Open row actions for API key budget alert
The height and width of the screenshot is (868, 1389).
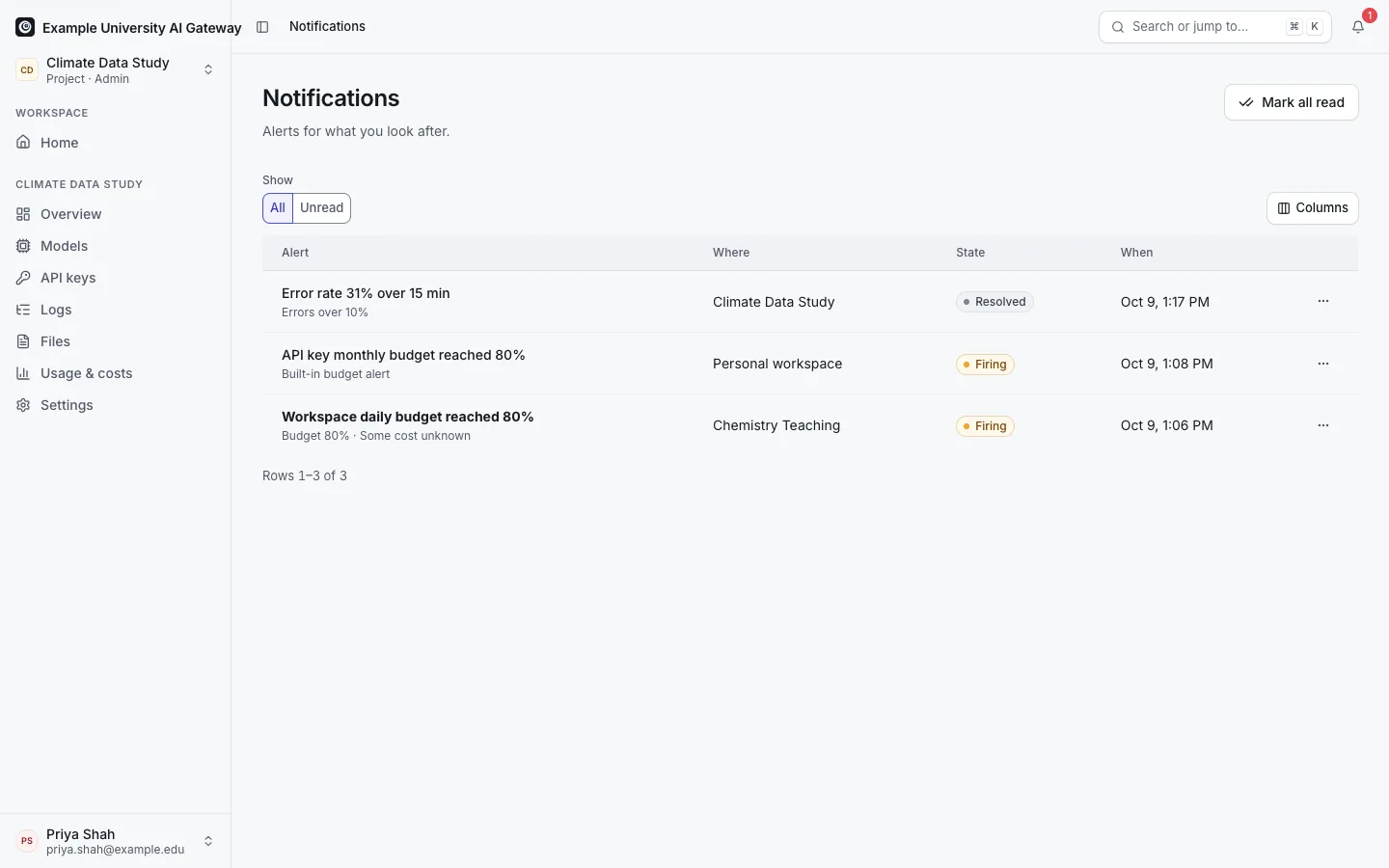coord(1323,364)
